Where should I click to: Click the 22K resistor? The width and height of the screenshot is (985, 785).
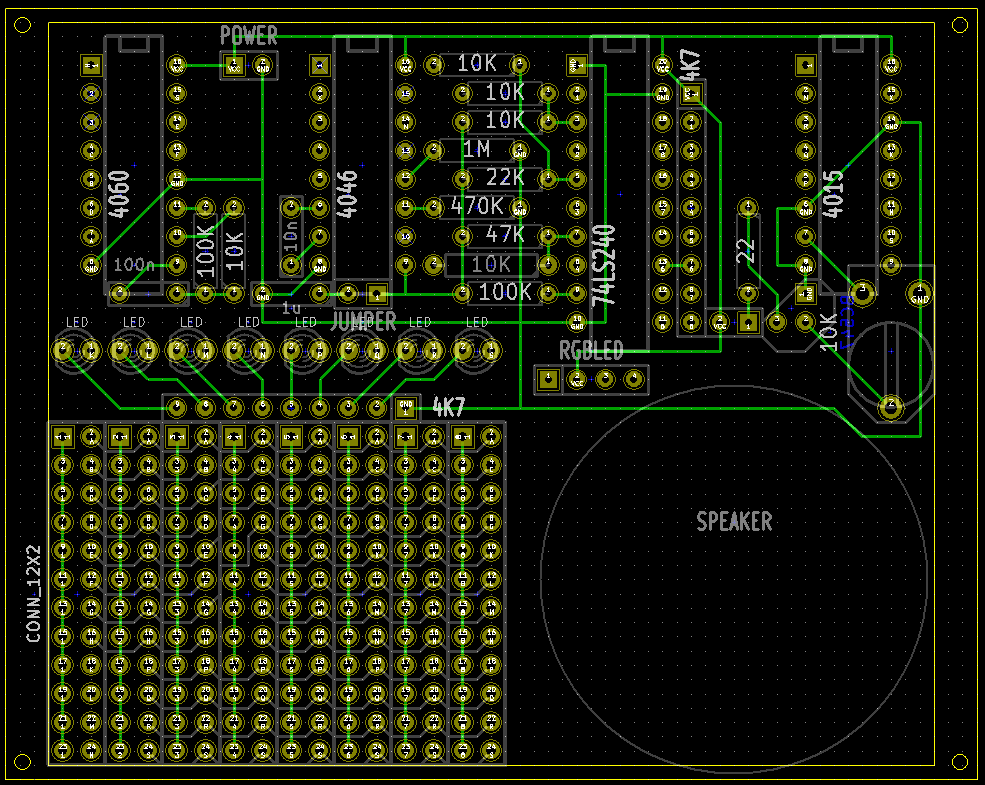(x=505, y=178)
